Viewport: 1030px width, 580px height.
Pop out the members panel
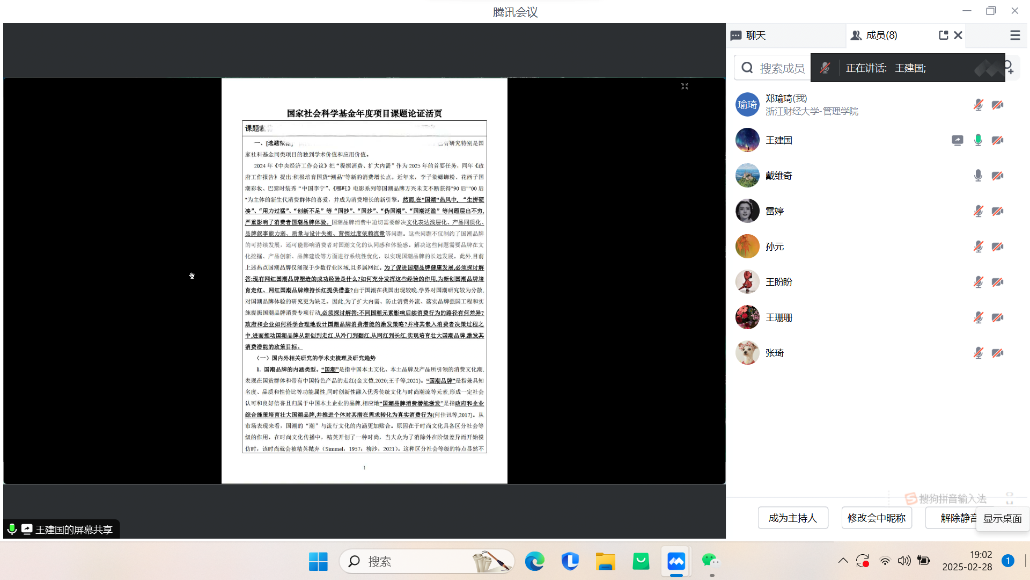pos(943,35)
